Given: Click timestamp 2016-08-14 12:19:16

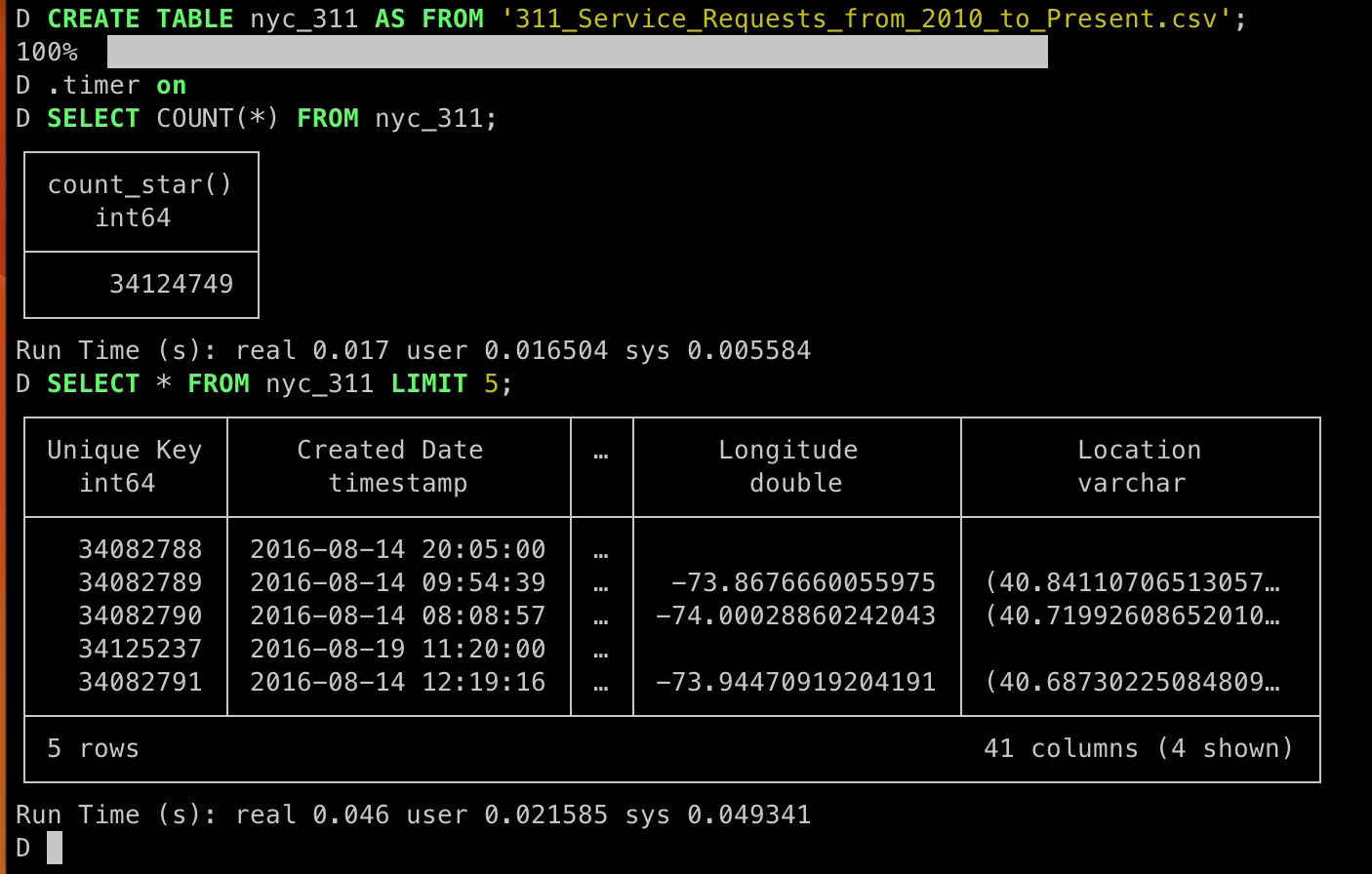Looking at the screenshot, I should click(x=398, y=683).
